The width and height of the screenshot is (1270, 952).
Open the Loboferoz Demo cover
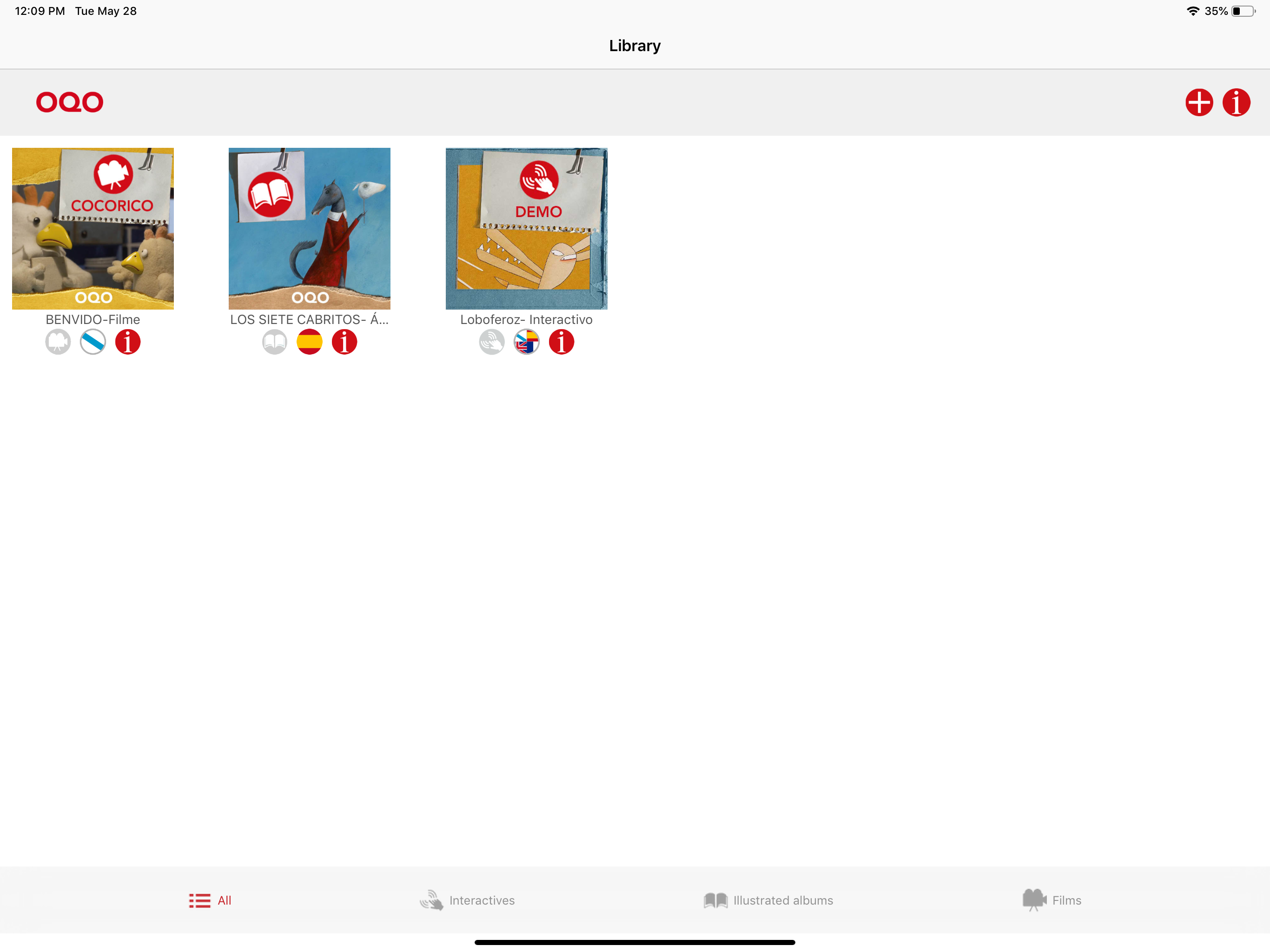click(x=527, y=229)
